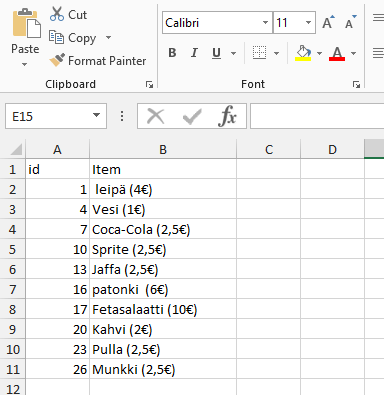Select id cell with value 10
This screenshot has width=384, height=395.
[57, 249]
